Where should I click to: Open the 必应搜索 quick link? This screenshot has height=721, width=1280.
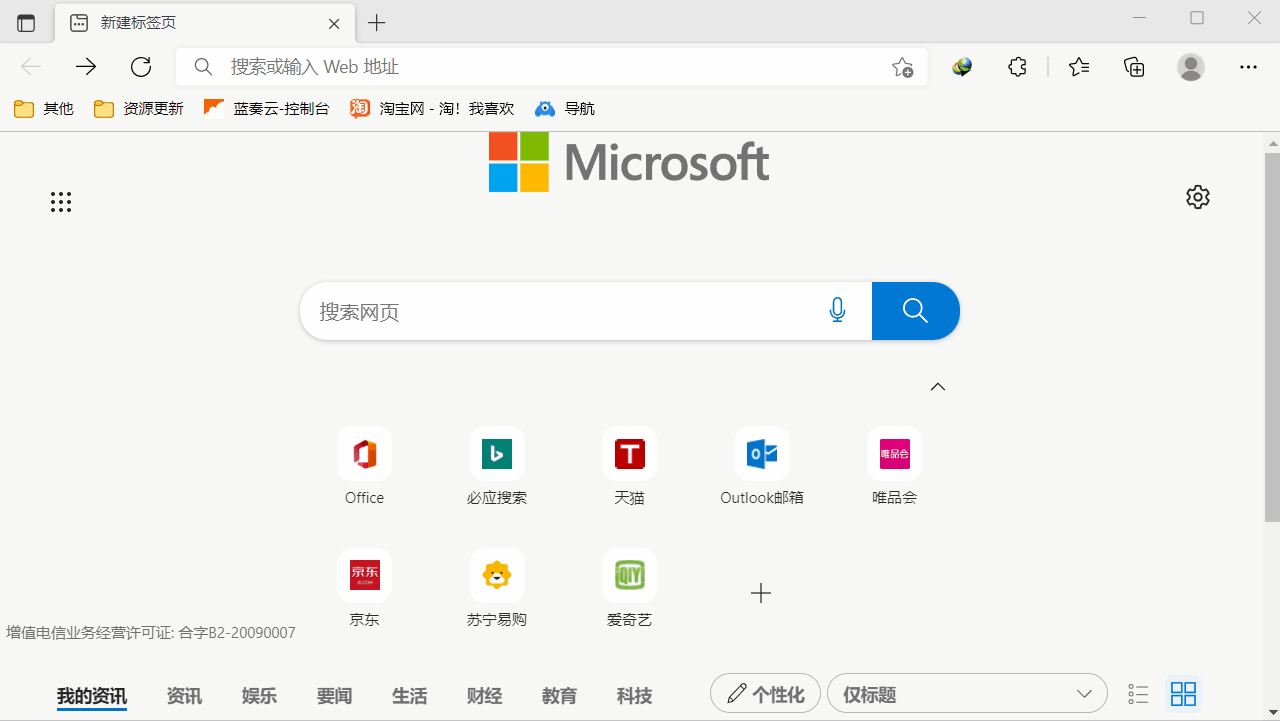point(497,467)
